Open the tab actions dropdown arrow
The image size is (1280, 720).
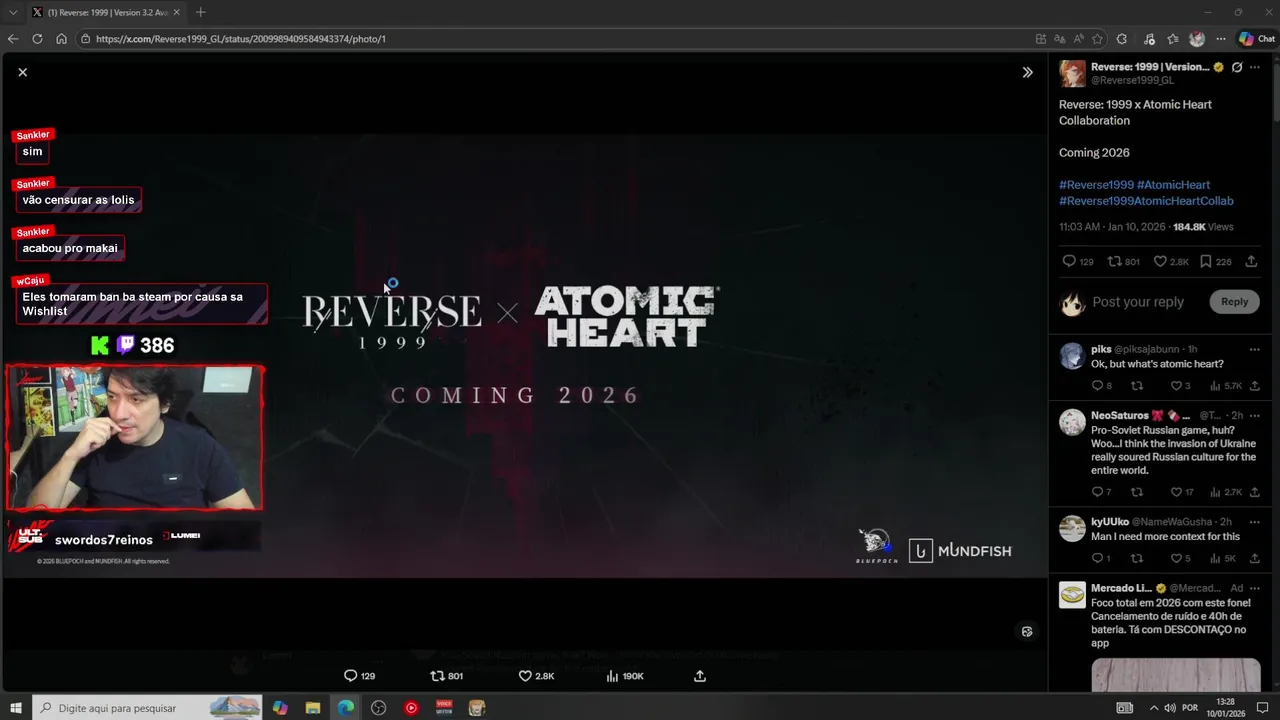(13, 12)
